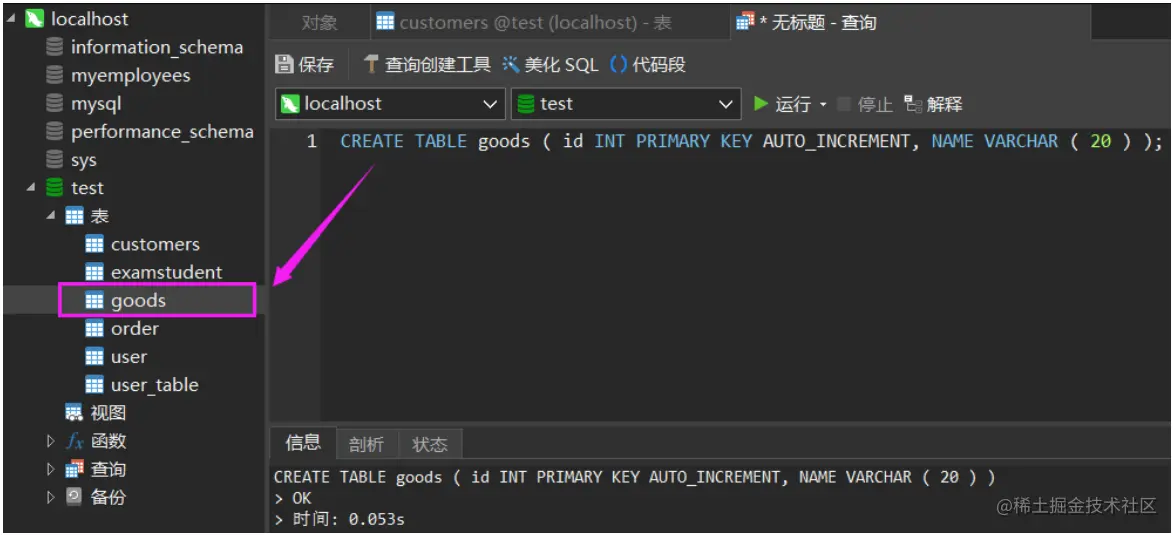The width and height of the screenshot is (1176, 535).
Task: Click the green test database icon
Action: 54,188
